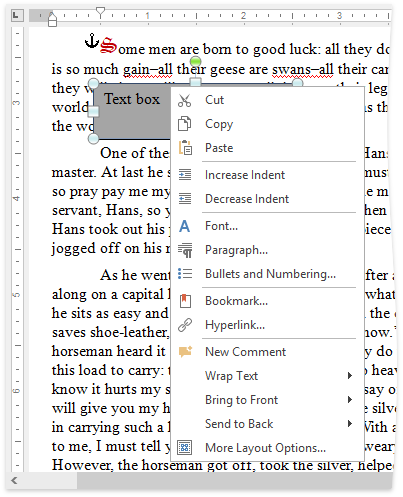Select New Comment menu entry

tap(267, 352)
